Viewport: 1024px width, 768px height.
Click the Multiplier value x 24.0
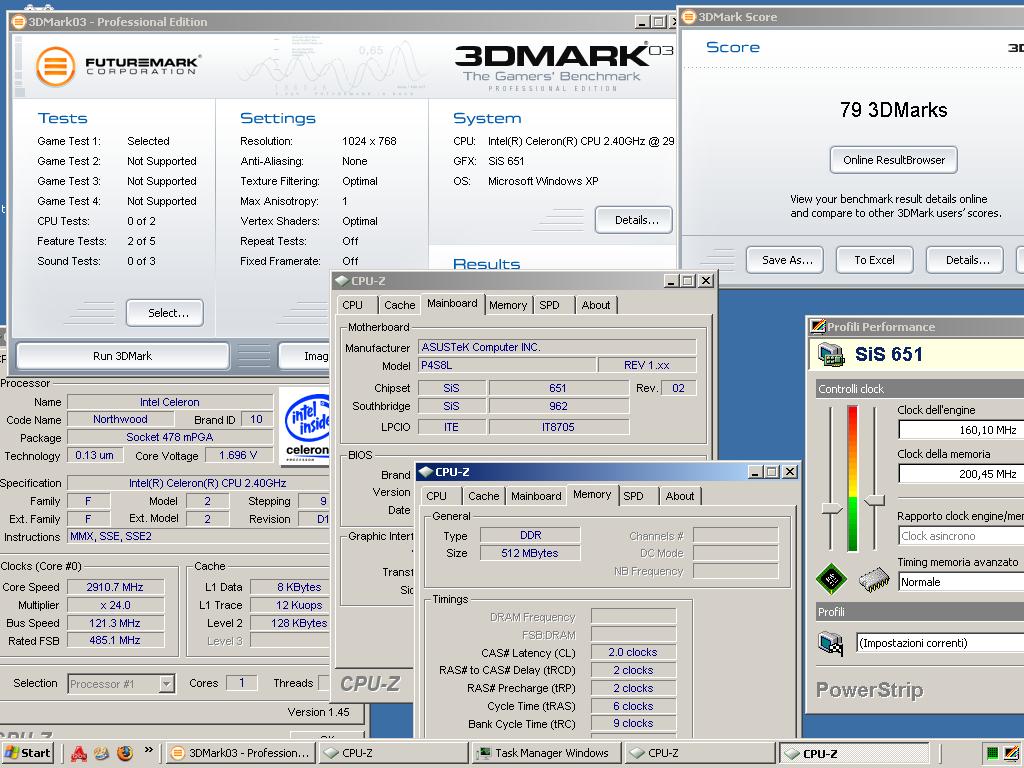[x=115, y=605]
